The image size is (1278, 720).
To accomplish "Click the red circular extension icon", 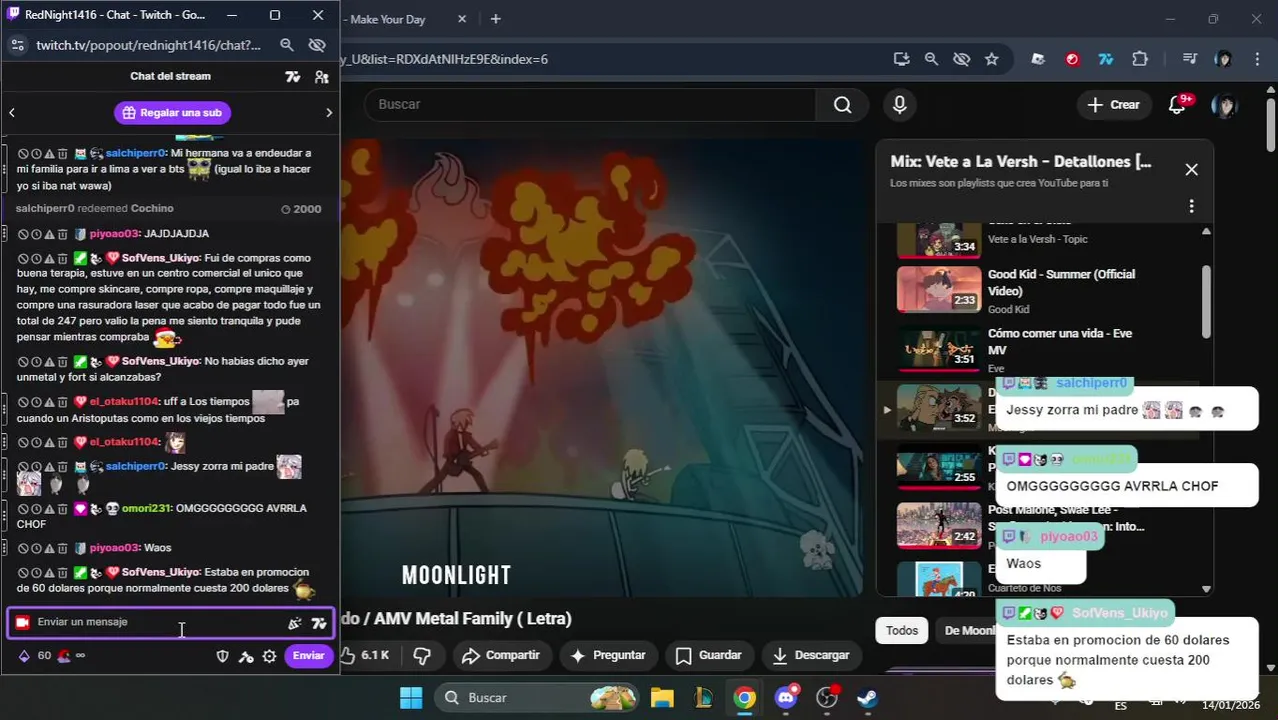I will point(1072,59).
